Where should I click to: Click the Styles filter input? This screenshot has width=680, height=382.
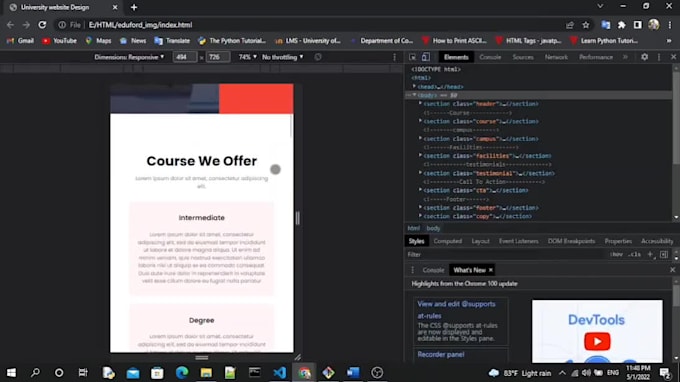[x=505, y=255]
